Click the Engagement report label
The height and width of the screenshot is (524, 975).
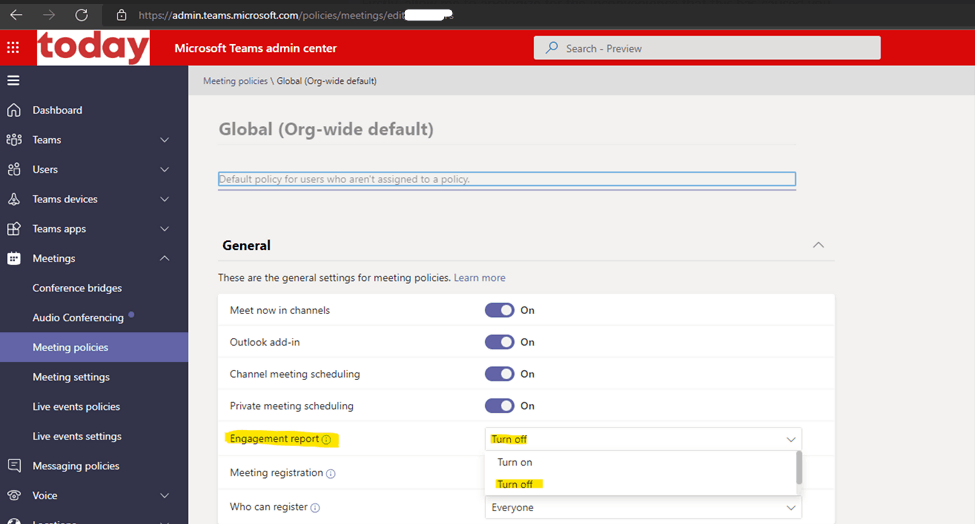coord(274,439)
